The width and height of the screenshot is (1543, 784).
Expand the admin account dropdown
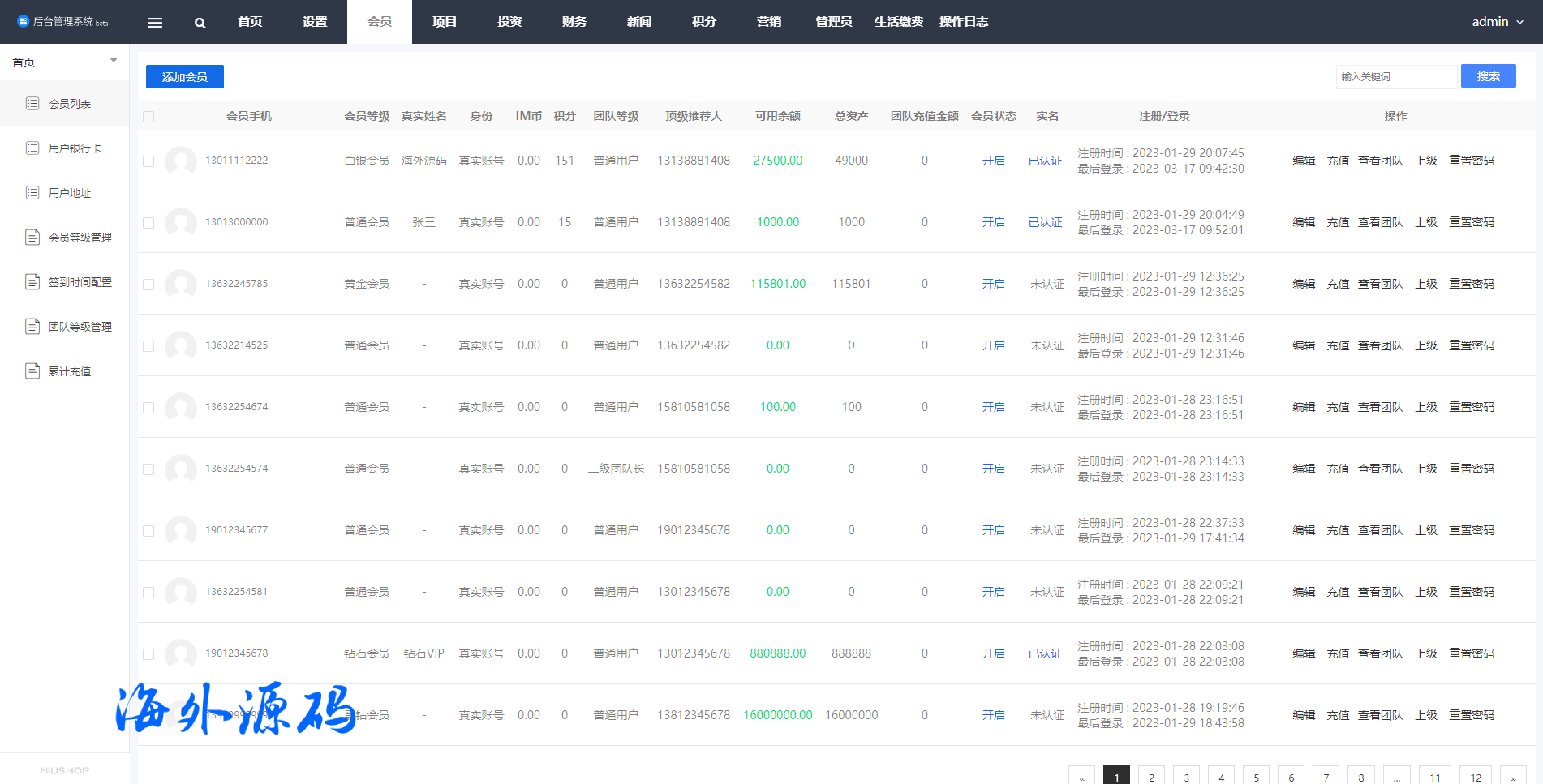click(x=1498, y=22)
